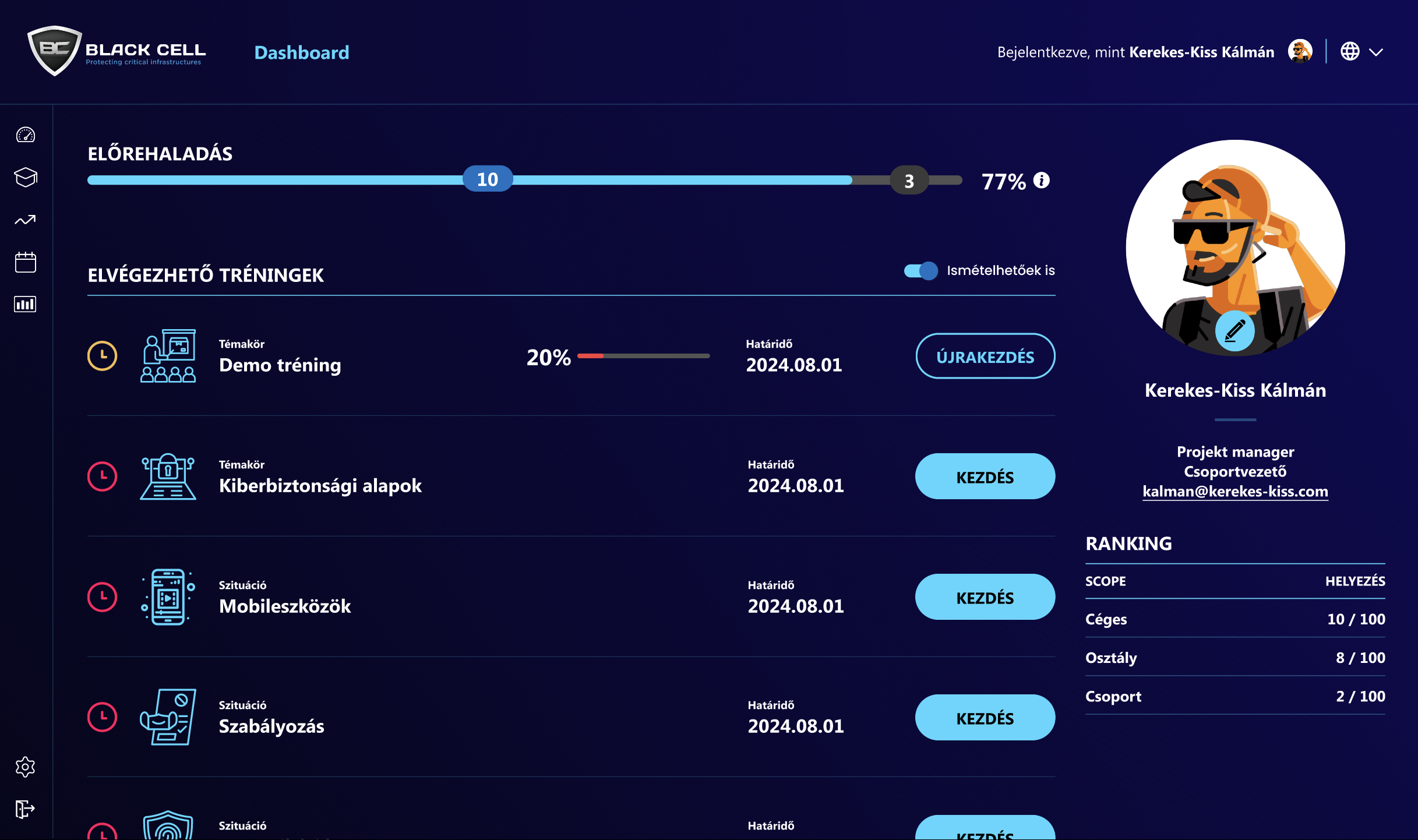Click ÚJRAKEZDÉS for Demo tréning
The height and width of the screenshot is (840, 1418).
point(985,357)
